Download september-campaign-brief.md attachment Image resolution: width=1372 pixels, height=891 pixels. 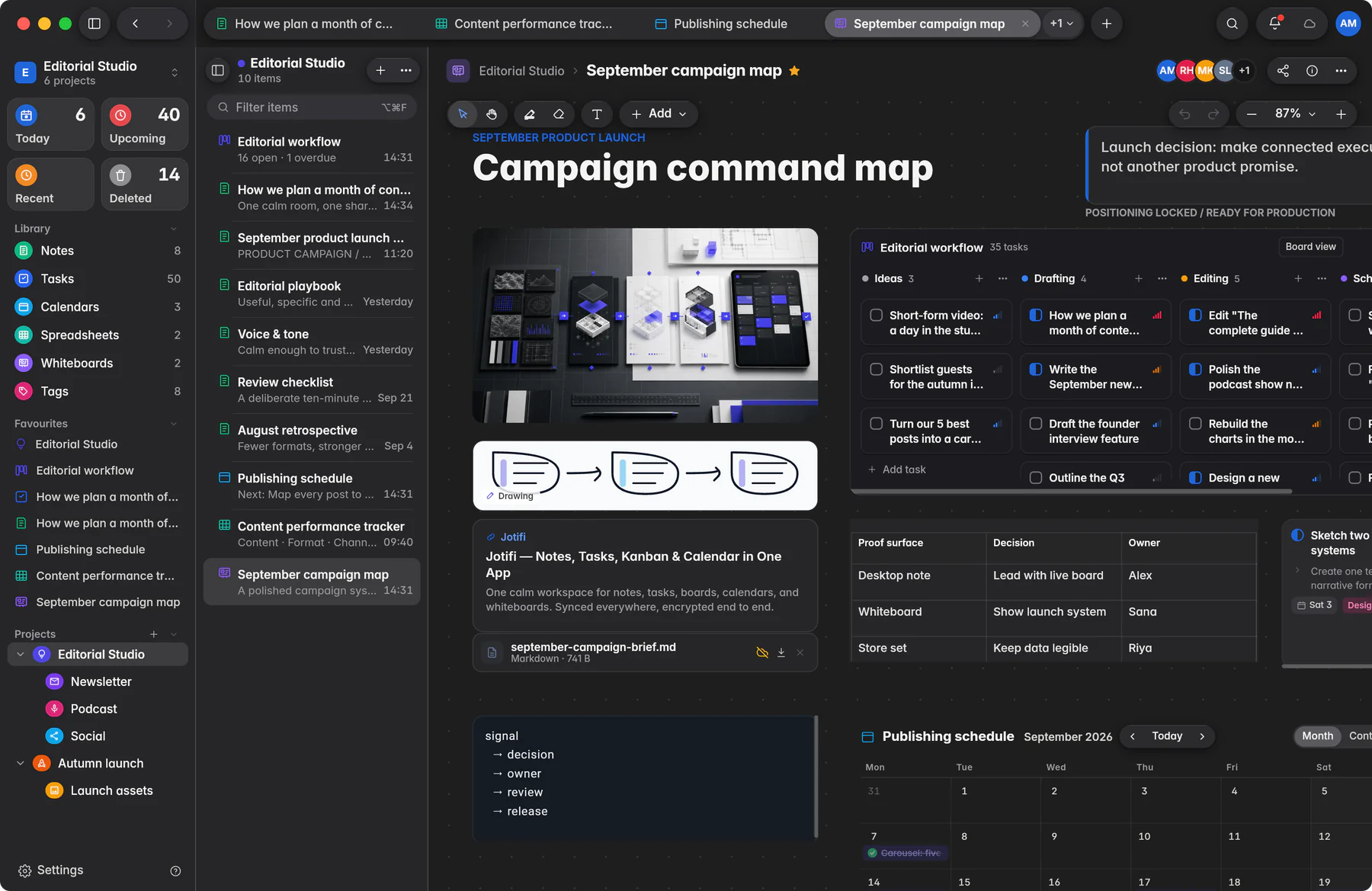point(781,652)
